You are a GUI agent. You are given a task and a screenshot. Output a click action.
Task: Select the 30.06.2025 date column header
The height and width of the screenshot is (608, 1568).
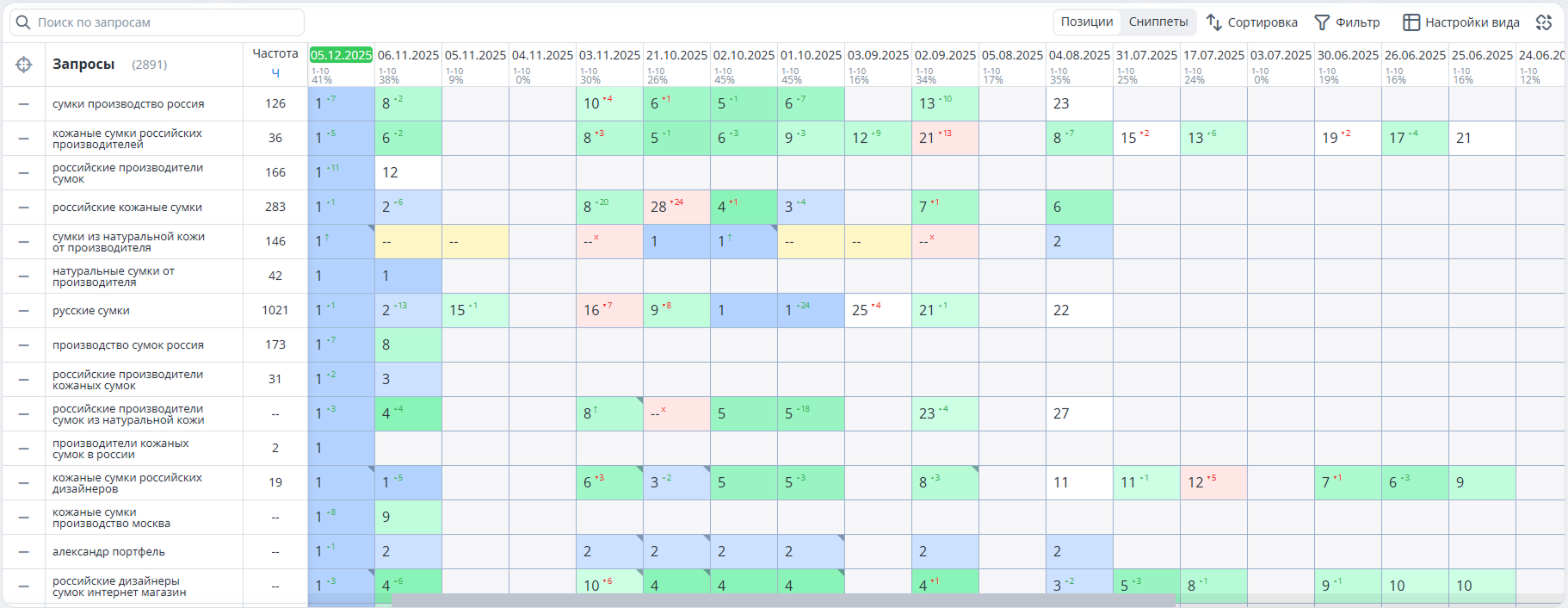click(x=1348, y=55)
